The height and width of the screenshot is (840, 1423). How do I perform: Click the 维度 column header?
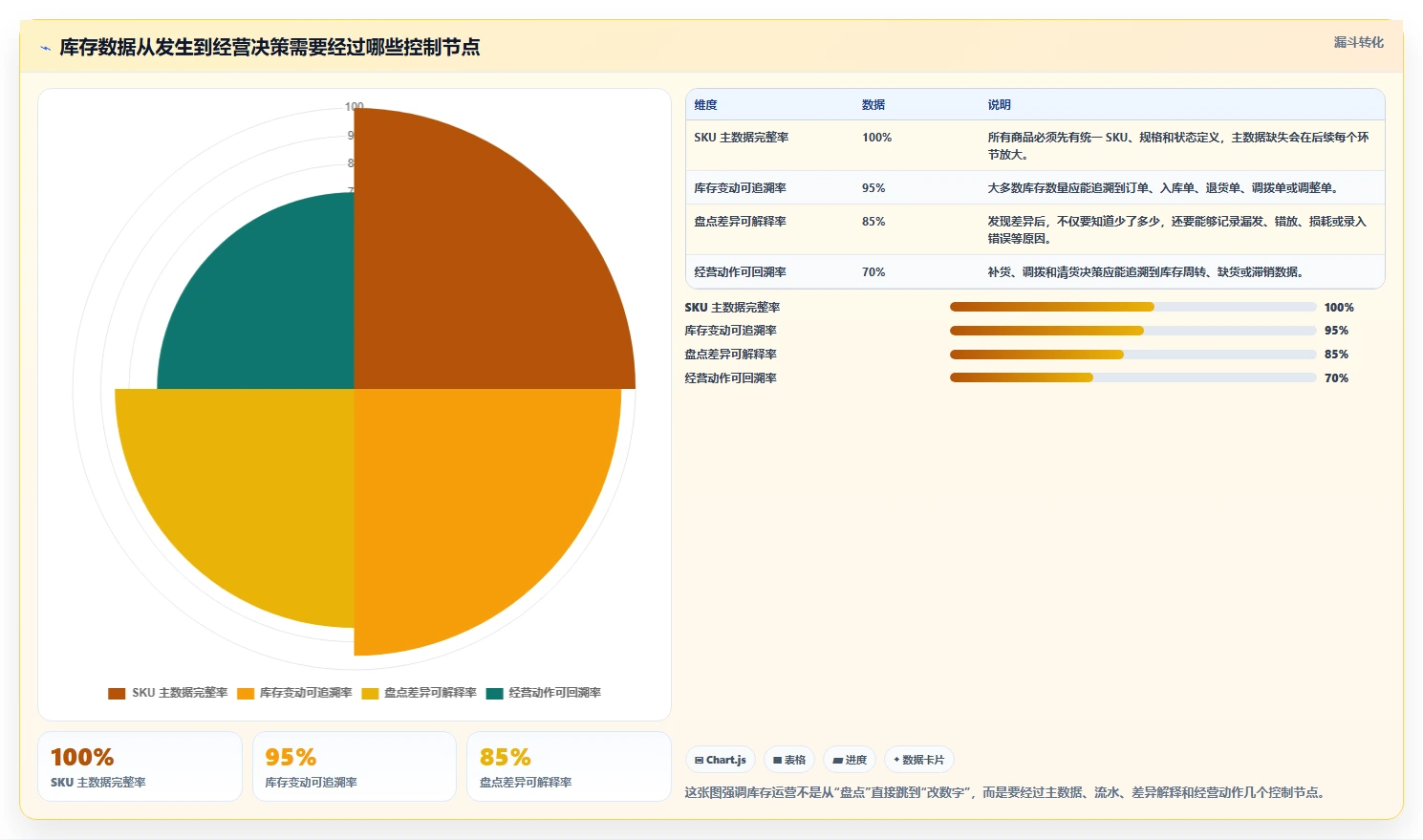[705, 105]
